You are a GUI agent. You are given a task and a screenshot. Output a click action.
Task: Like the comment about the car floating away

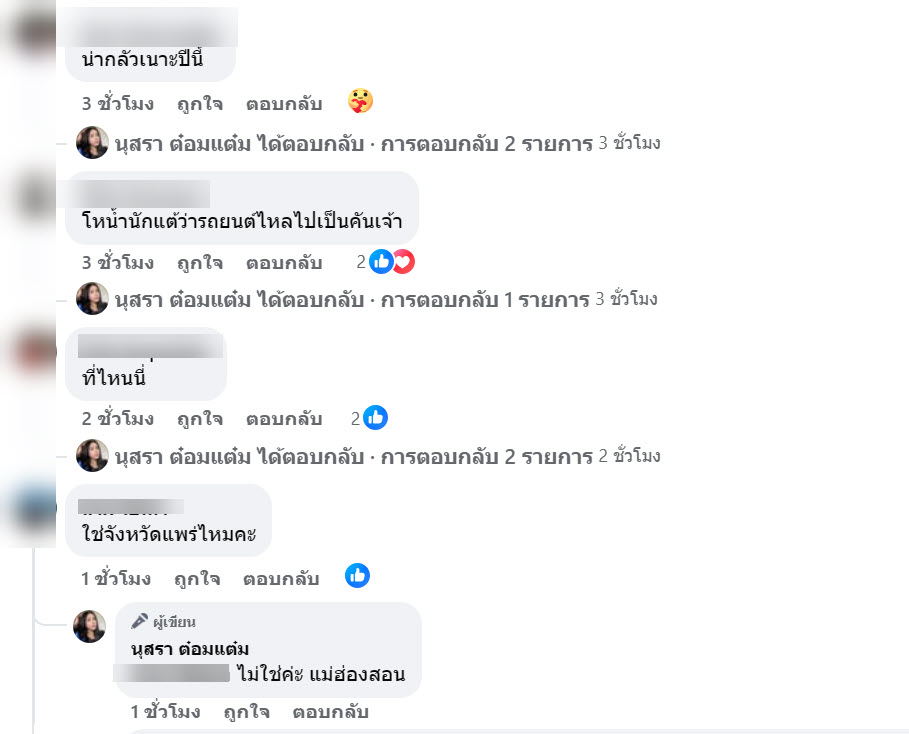[200, 263]
